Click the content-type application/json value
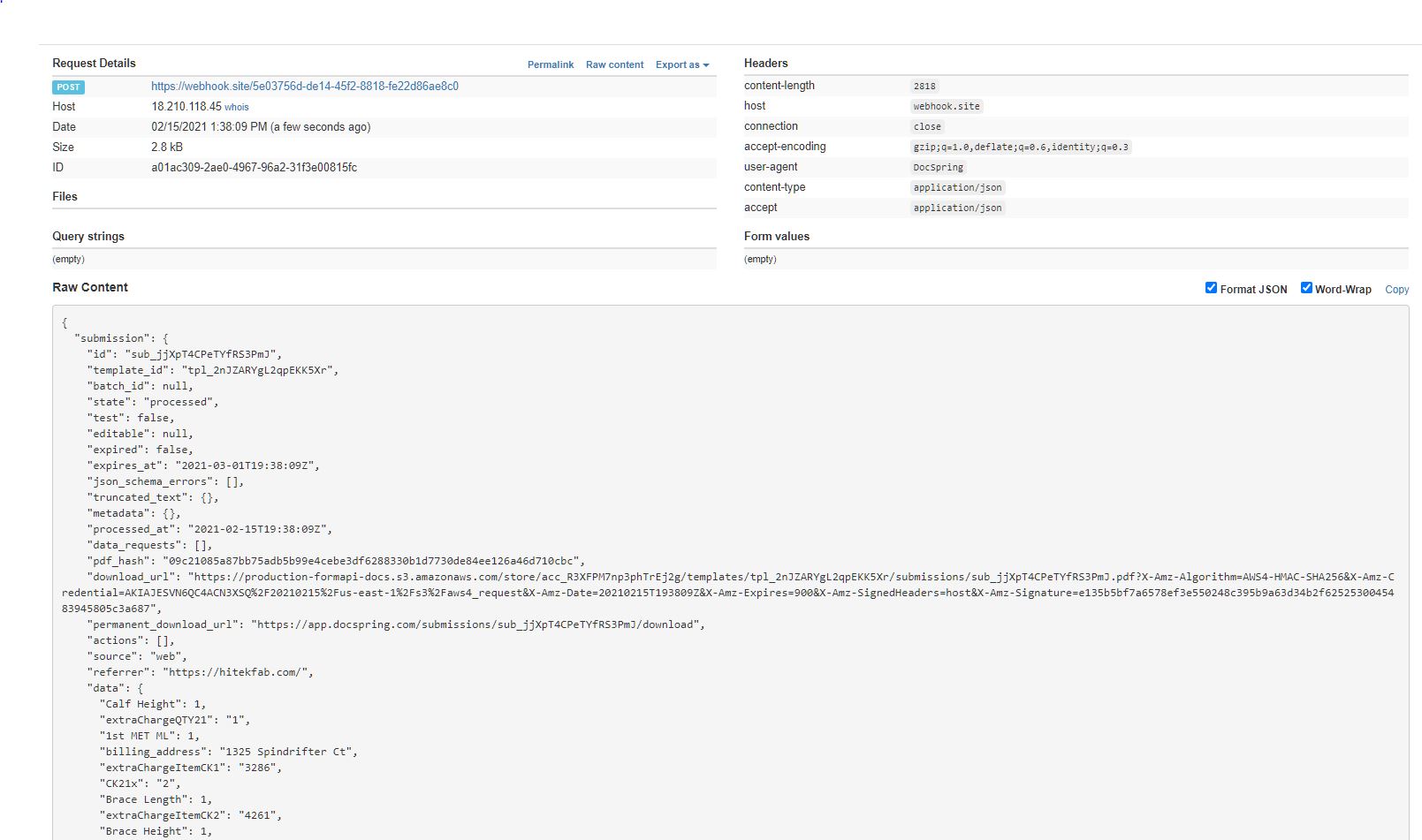 point(957,188)
